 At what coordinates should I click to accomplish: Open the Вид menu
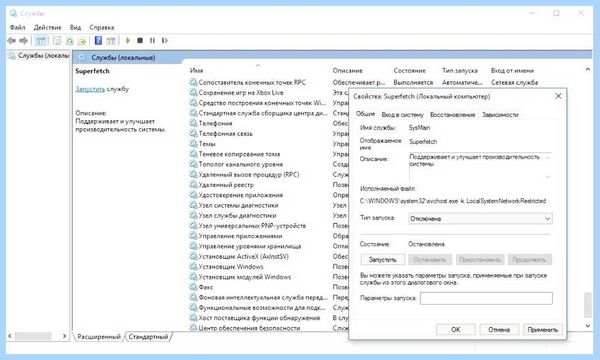tap(75, 28)
